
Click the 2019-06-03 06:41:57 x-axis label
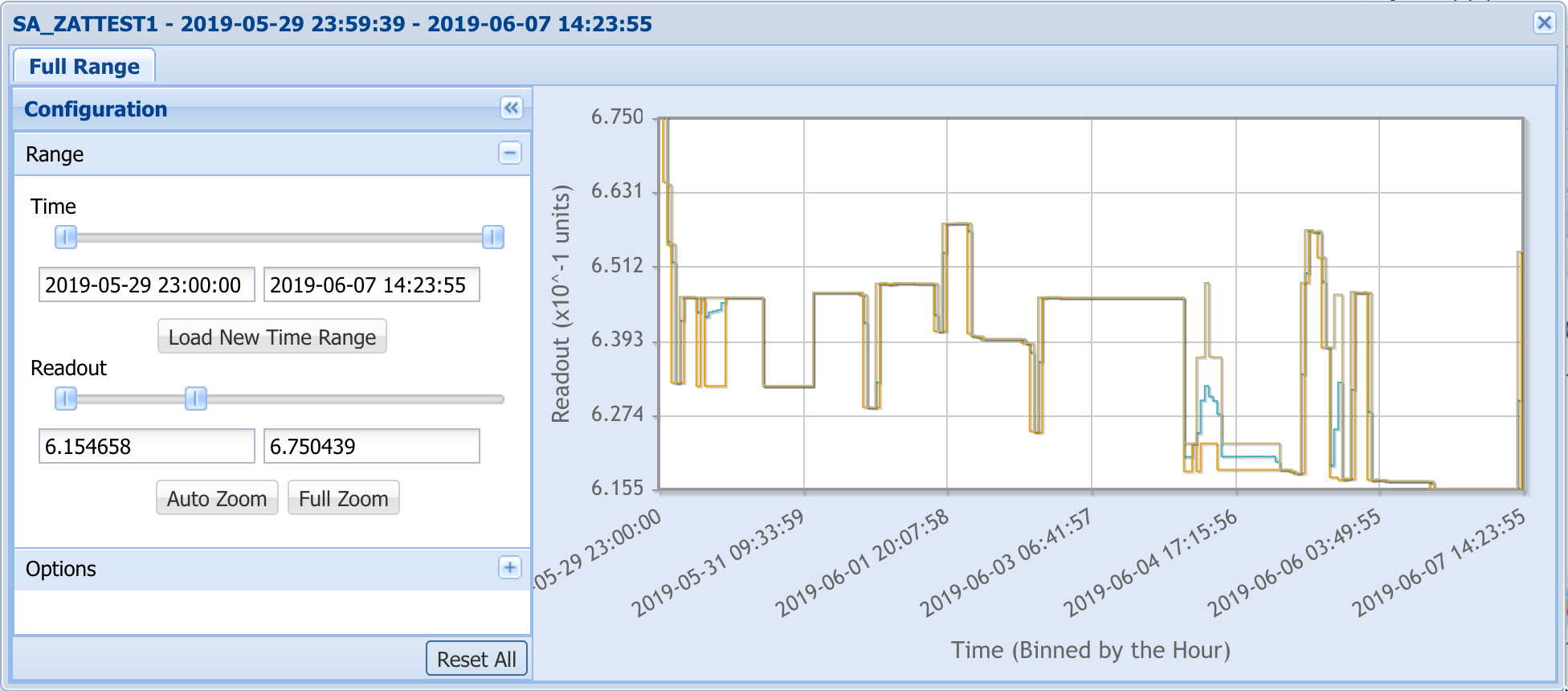(x=1006, y=563)
